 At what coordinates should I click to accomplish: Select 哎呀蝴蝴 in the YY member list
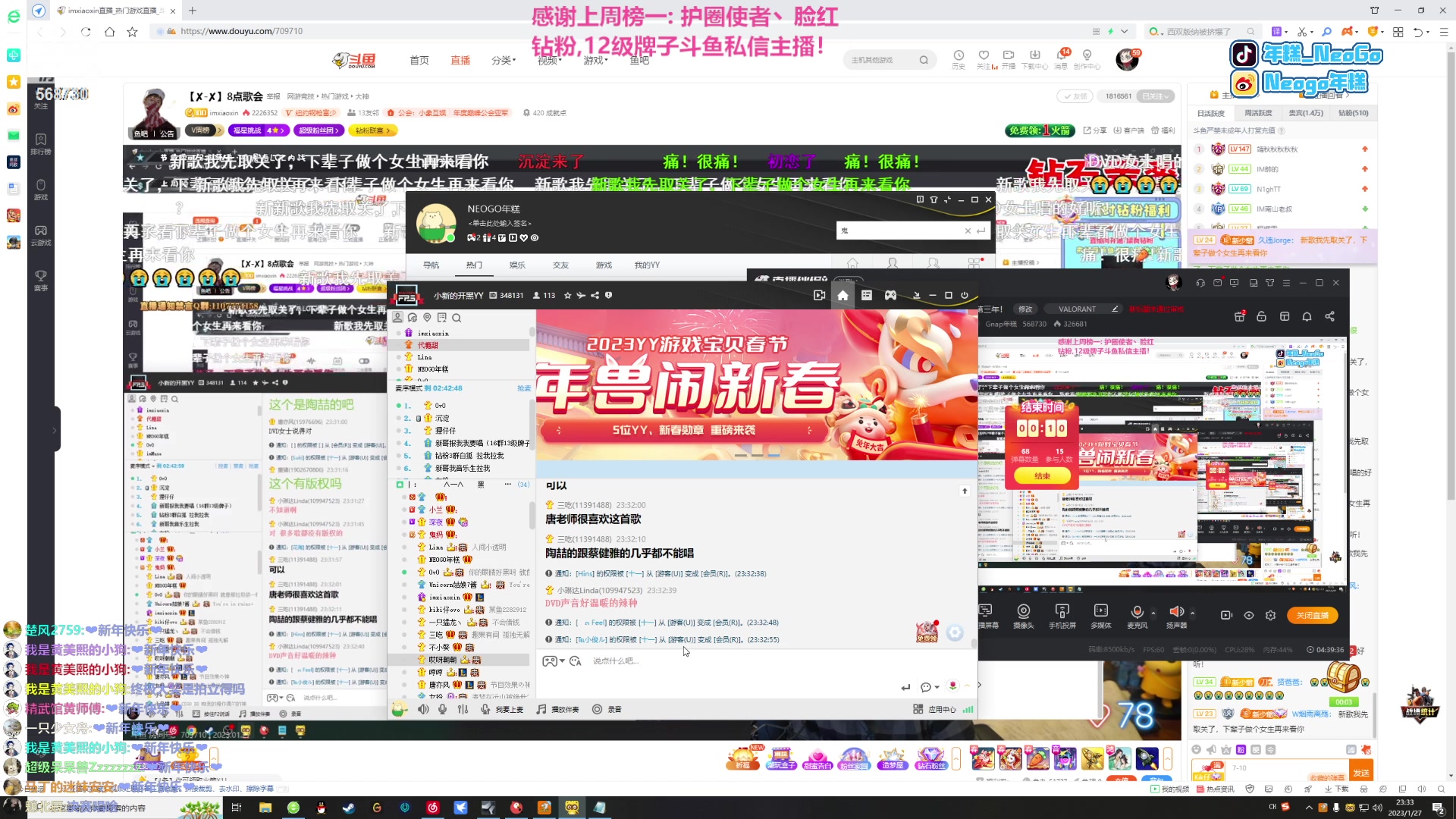(x=459, y=660)
